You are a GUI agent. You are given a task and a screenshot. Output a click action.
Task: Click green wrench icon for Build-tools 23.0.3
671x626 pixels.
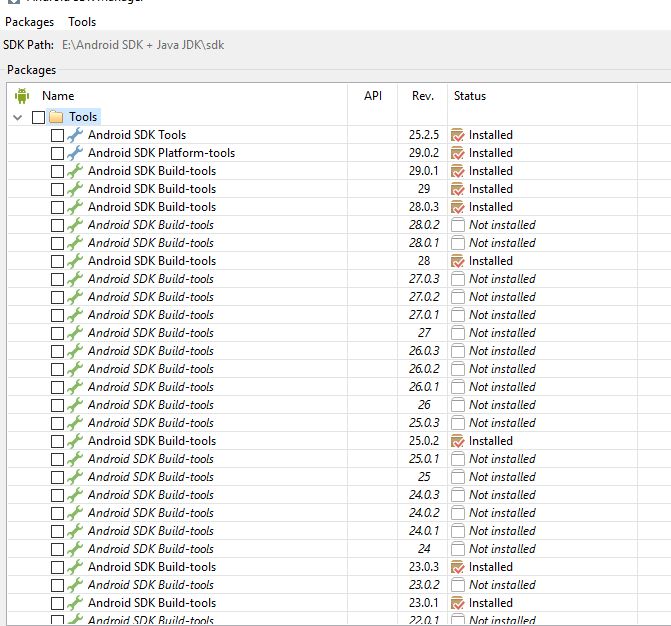75,567
